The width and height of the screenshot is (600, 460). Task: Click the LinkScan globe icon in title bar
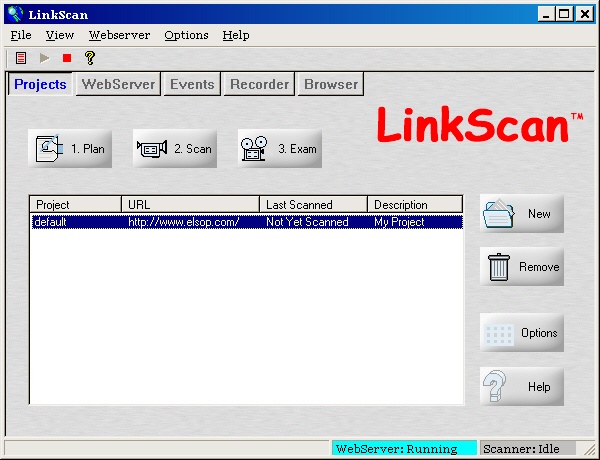(15, 15)
